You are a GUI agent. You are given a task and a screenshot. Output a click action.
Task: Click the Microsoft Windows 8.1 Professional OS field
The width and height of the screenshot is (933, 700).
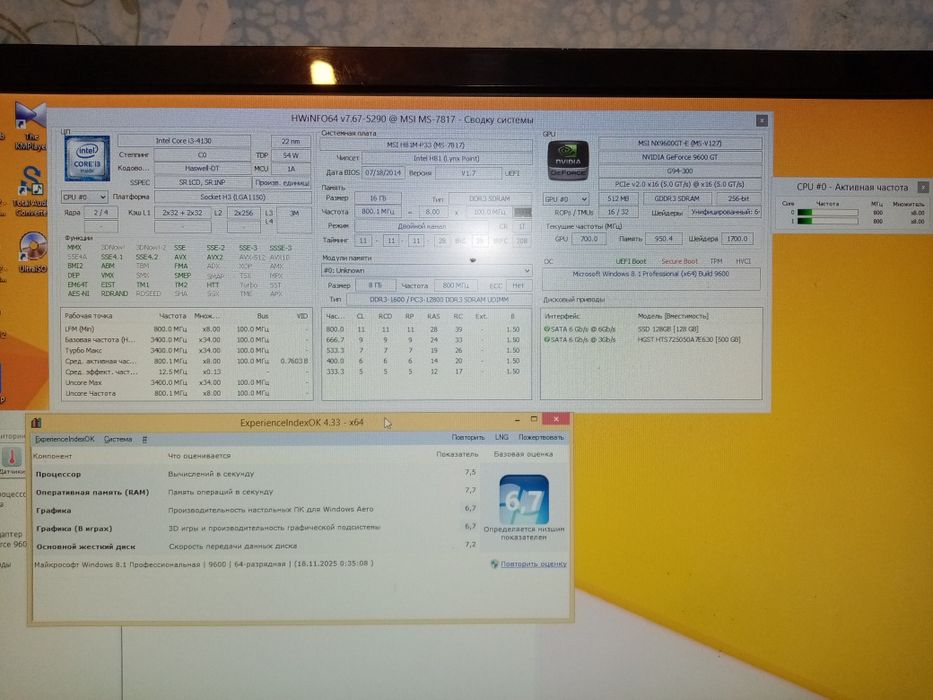point(651,279)
